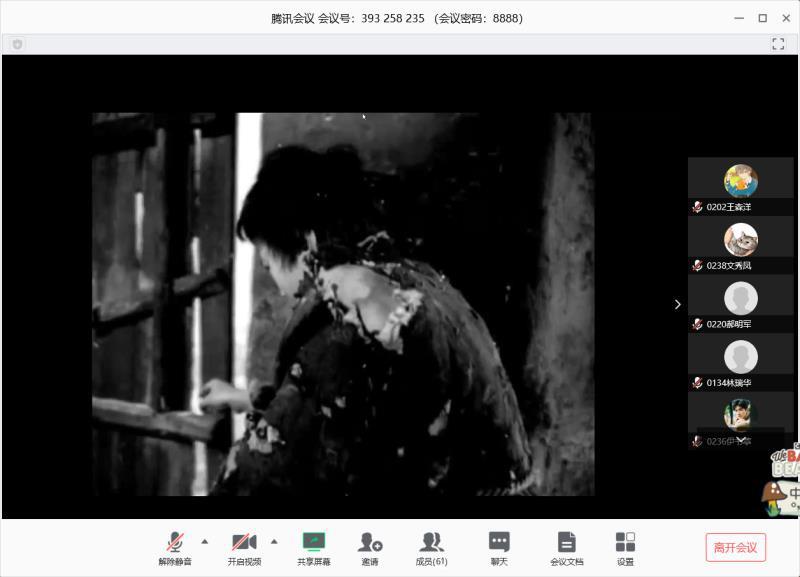Click participant name 0134林瑞华
Screen dimensions: 800x577
pos(729,383)
